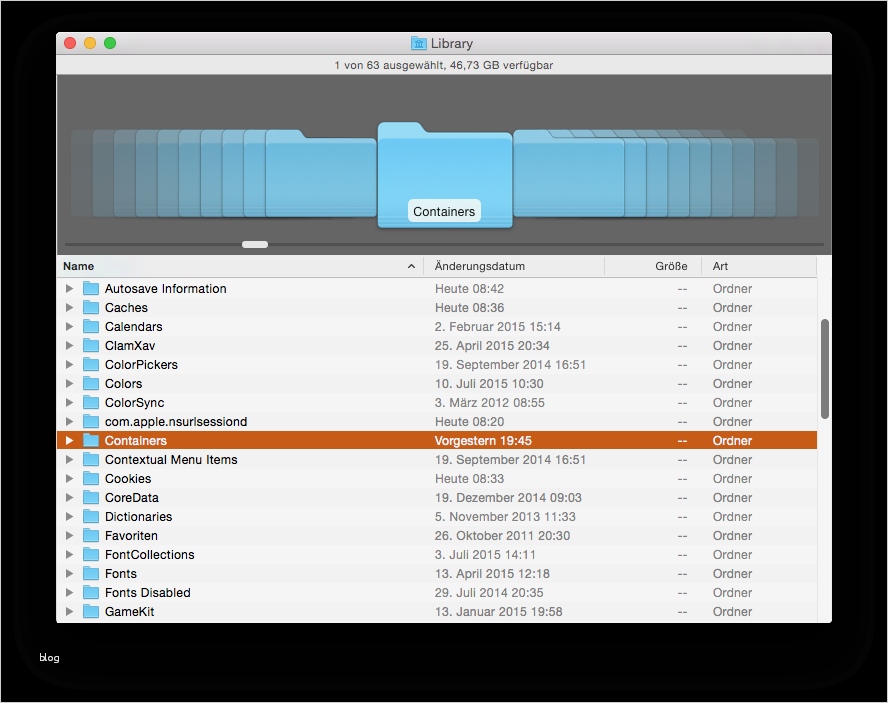Viewport: 888px width, 703px height.
Task: Click the Calendars folder icon
Action: click(91, 326)
